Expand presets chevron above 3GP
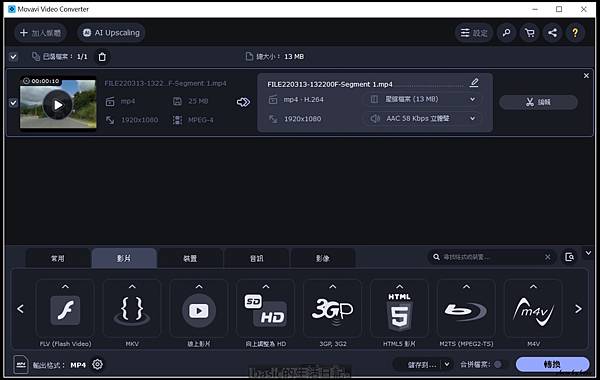The width and height of the screenshot is (600, 380). point(333,286)
